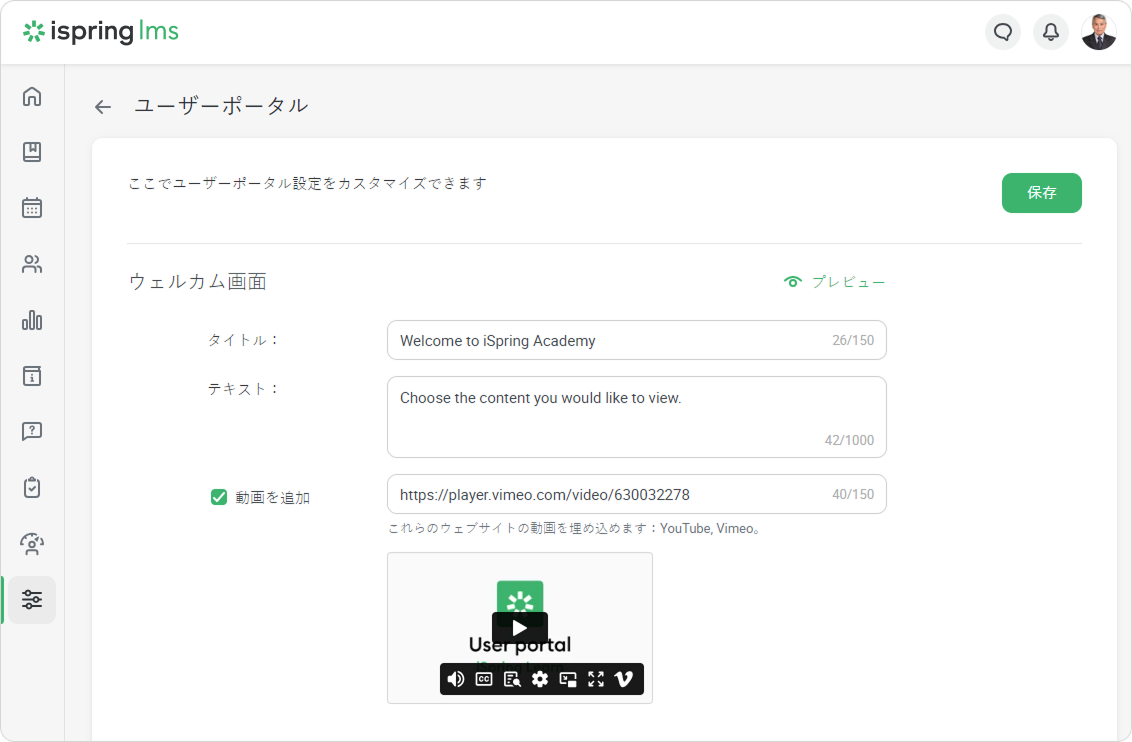Click the テキスト text area

[x=636, y=416]
